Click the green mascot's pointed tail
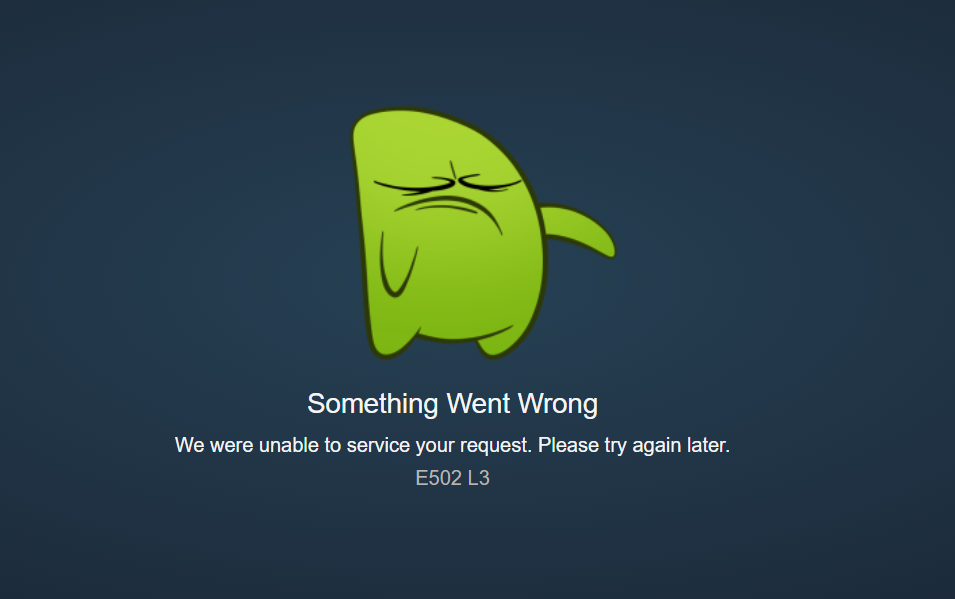Image resolution: width=955 pixels, height=599 pixels. tap(578, 230)
